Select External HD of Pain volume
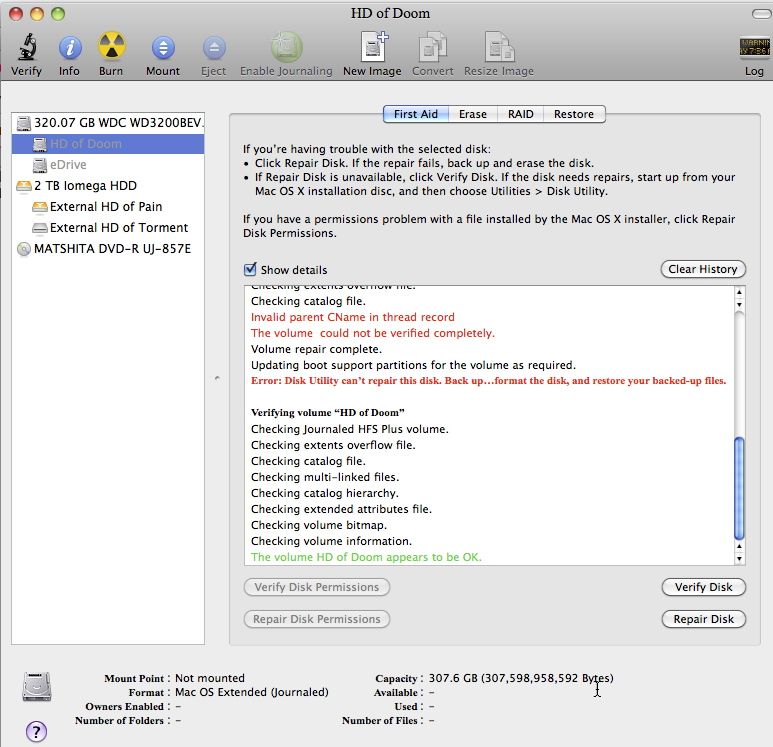Screen dimensions: 773x747 coord(108,207)
